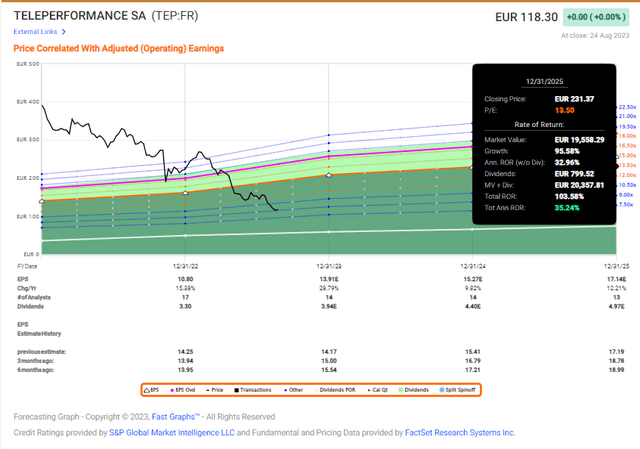The image size is (640, 449).
Task: Click the Closing Price EUR 231.37 value
Action: click(574, 99)
